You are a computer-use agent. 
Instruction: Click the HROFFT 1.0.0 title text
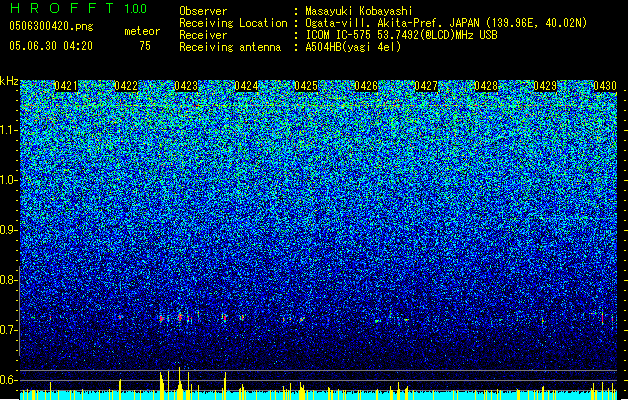79,8
